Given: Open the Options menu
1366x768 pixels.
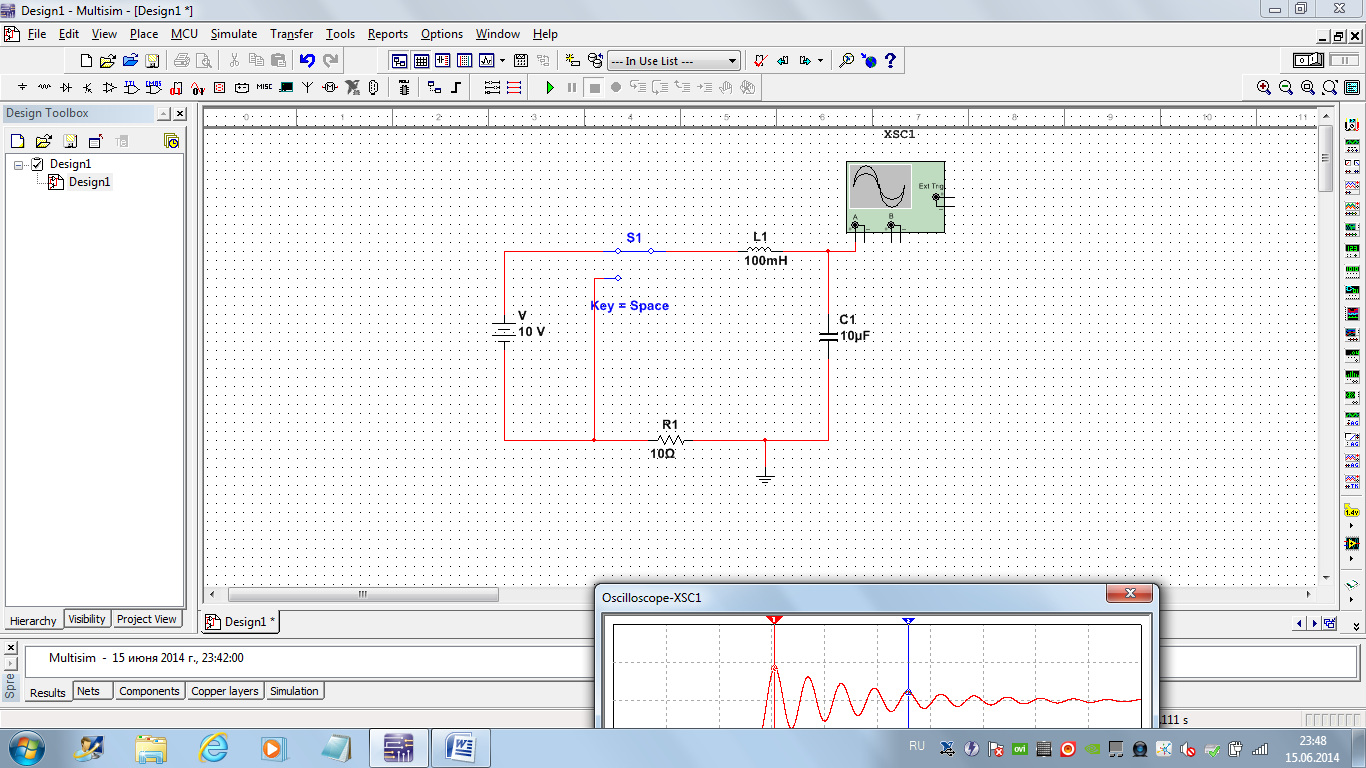Looking at the screenshot, I should coord(441,33).
